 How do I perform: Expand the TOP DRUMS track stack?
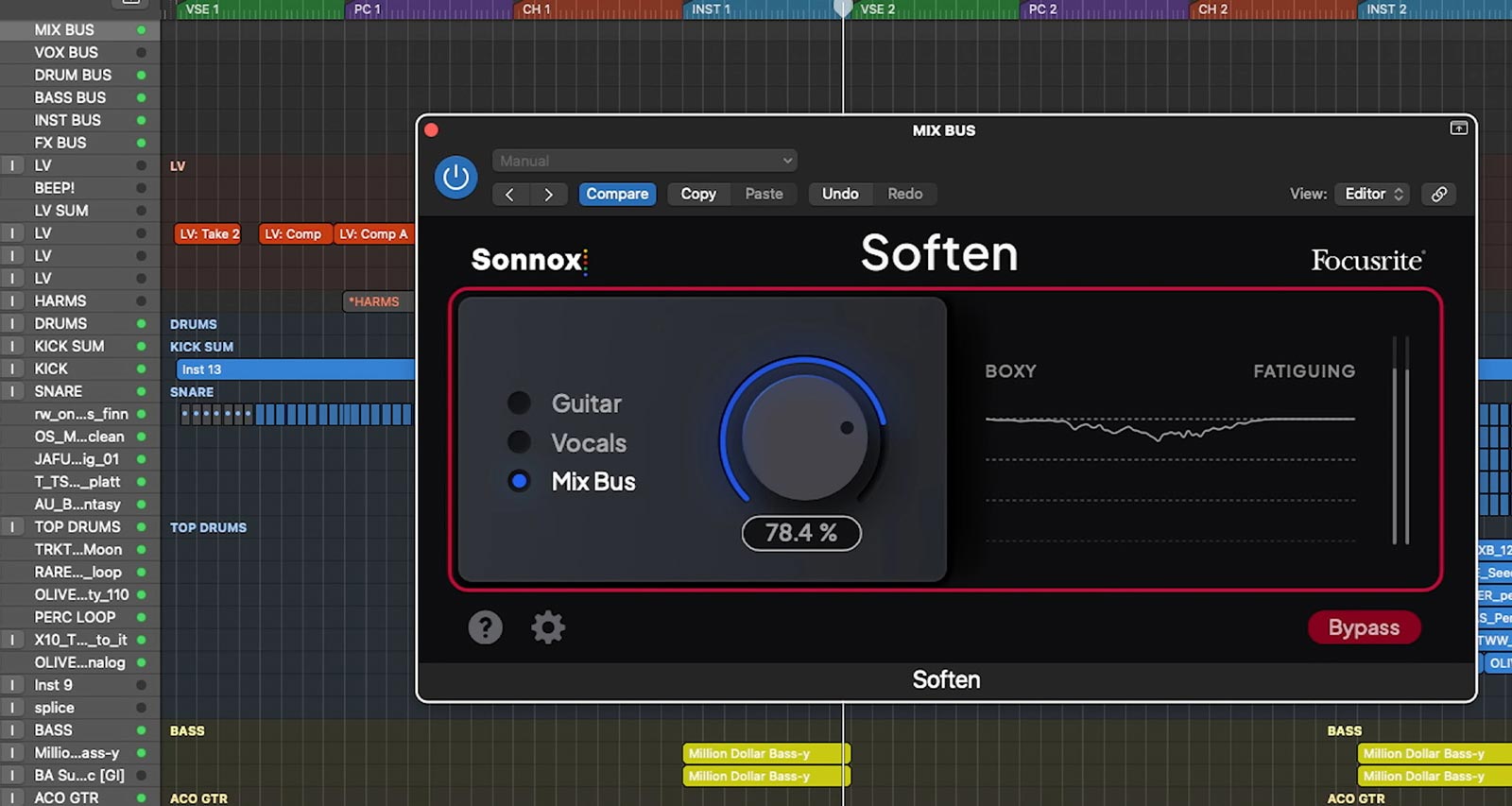pyautogui.click(x=12, y=527)
